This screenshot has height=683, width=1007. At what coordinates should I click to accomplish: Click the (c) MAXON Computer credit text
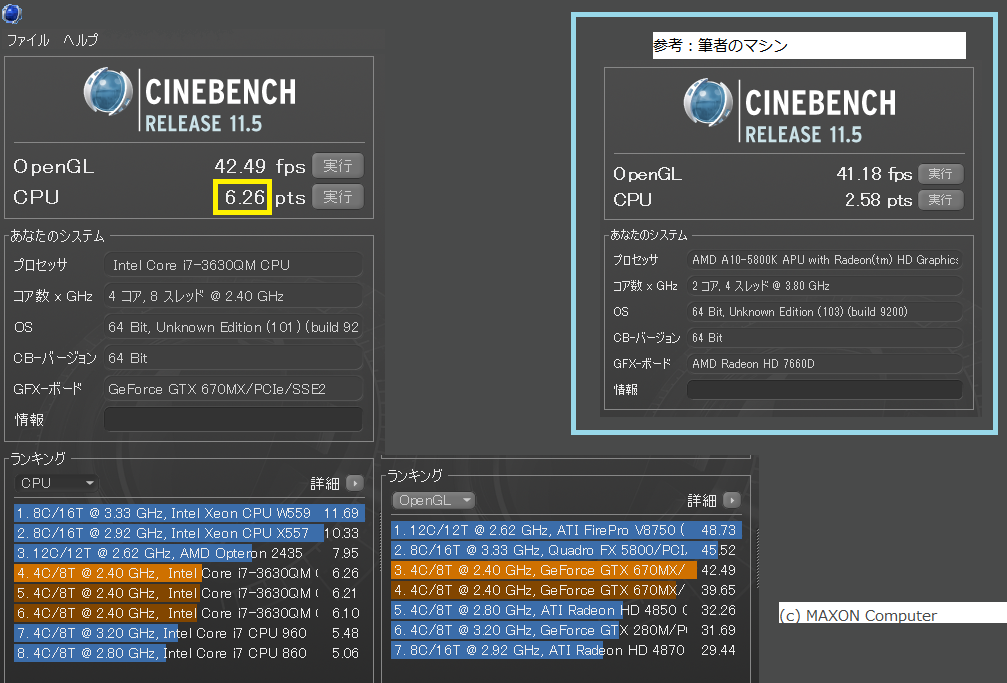point(858,615)
